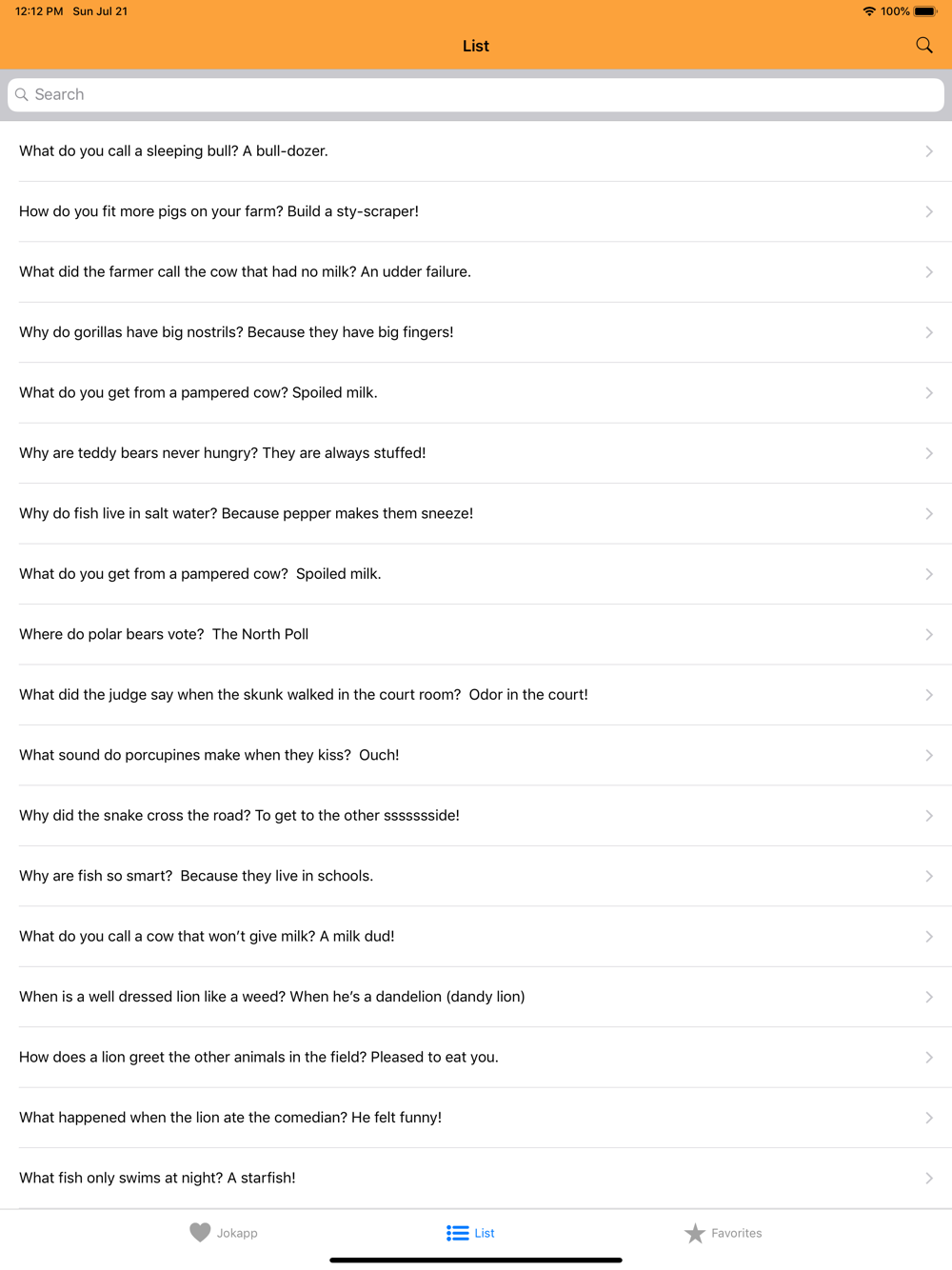Switch to the Favorites tab label
Viewport: 952px width, 1270px height.
pos(736,1233)
